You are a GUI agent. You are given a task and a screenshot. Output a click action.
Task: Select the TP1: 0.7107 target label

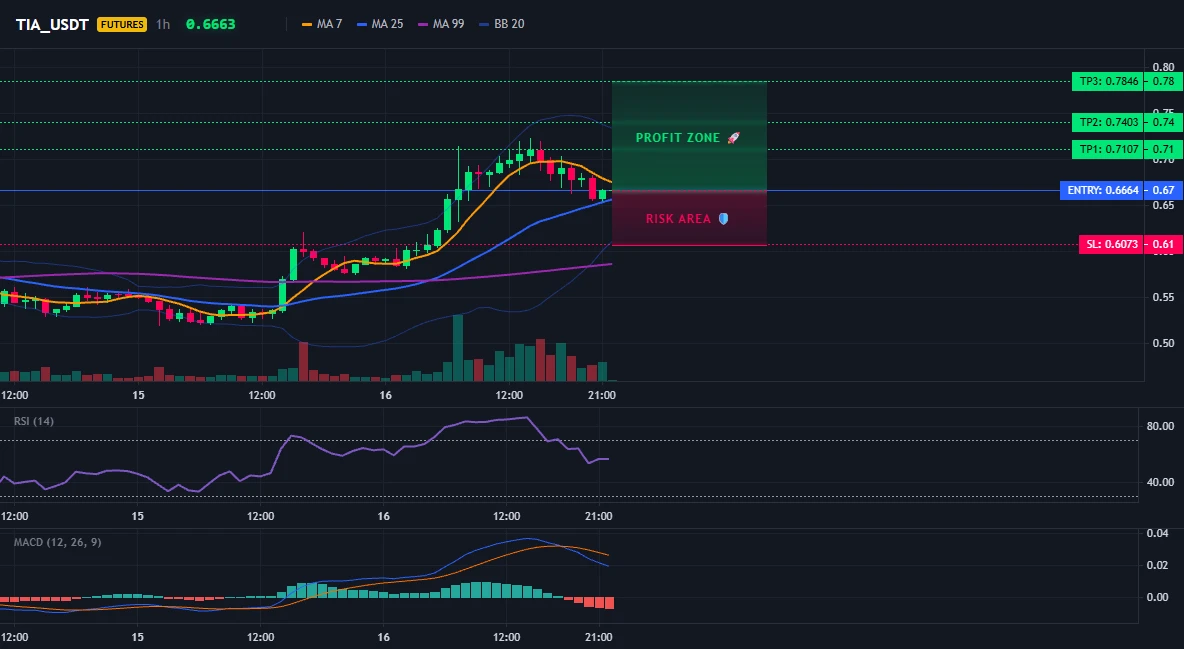(1108, 150)
